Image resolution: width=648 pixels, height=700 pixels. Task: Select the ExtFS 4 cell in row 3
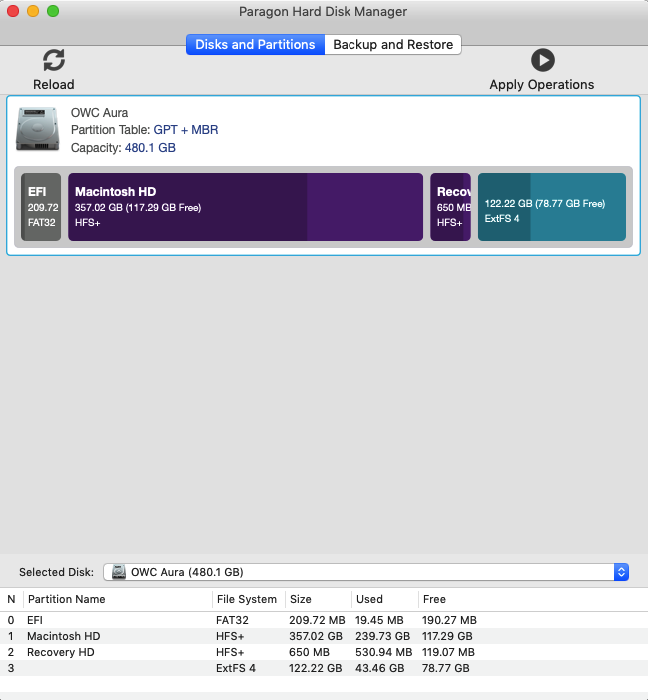[x=236, y=668]
